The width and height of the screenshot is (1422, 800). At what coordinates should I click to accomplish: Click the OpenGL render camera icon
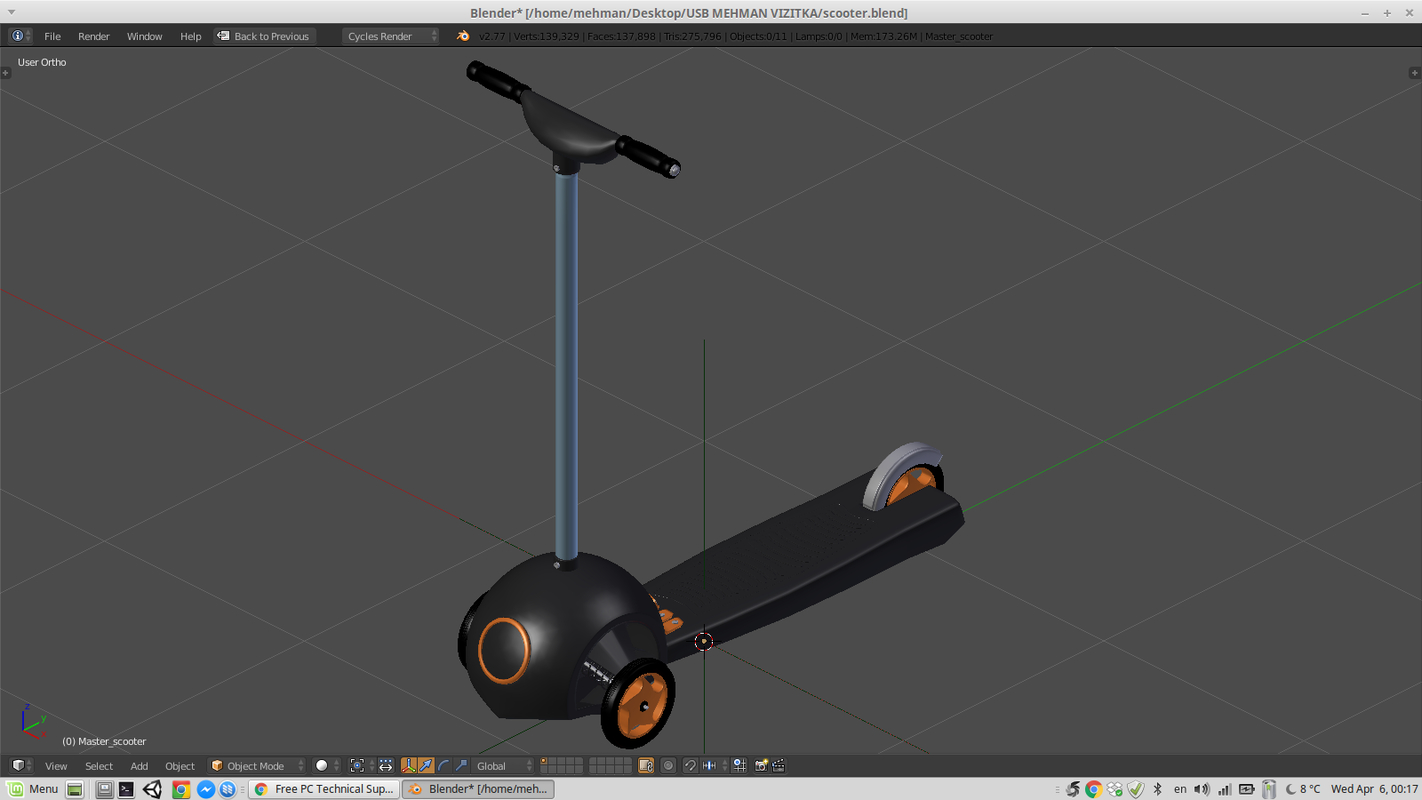[x=760, y=765]
